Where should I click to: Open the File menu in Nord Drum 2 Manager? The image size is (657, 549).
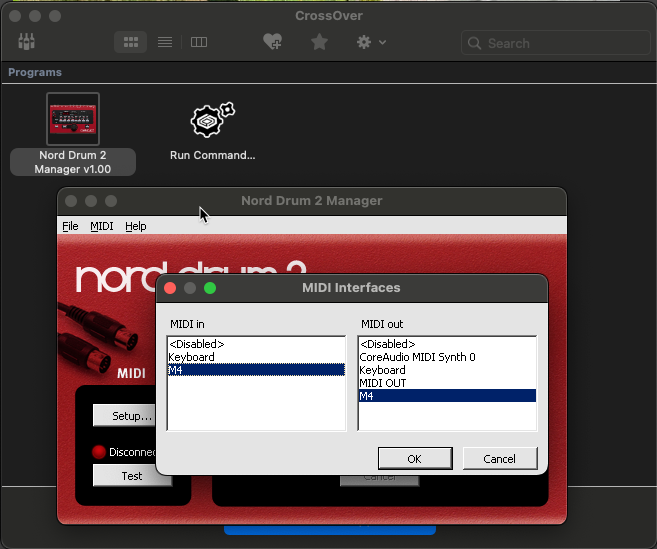70,226
